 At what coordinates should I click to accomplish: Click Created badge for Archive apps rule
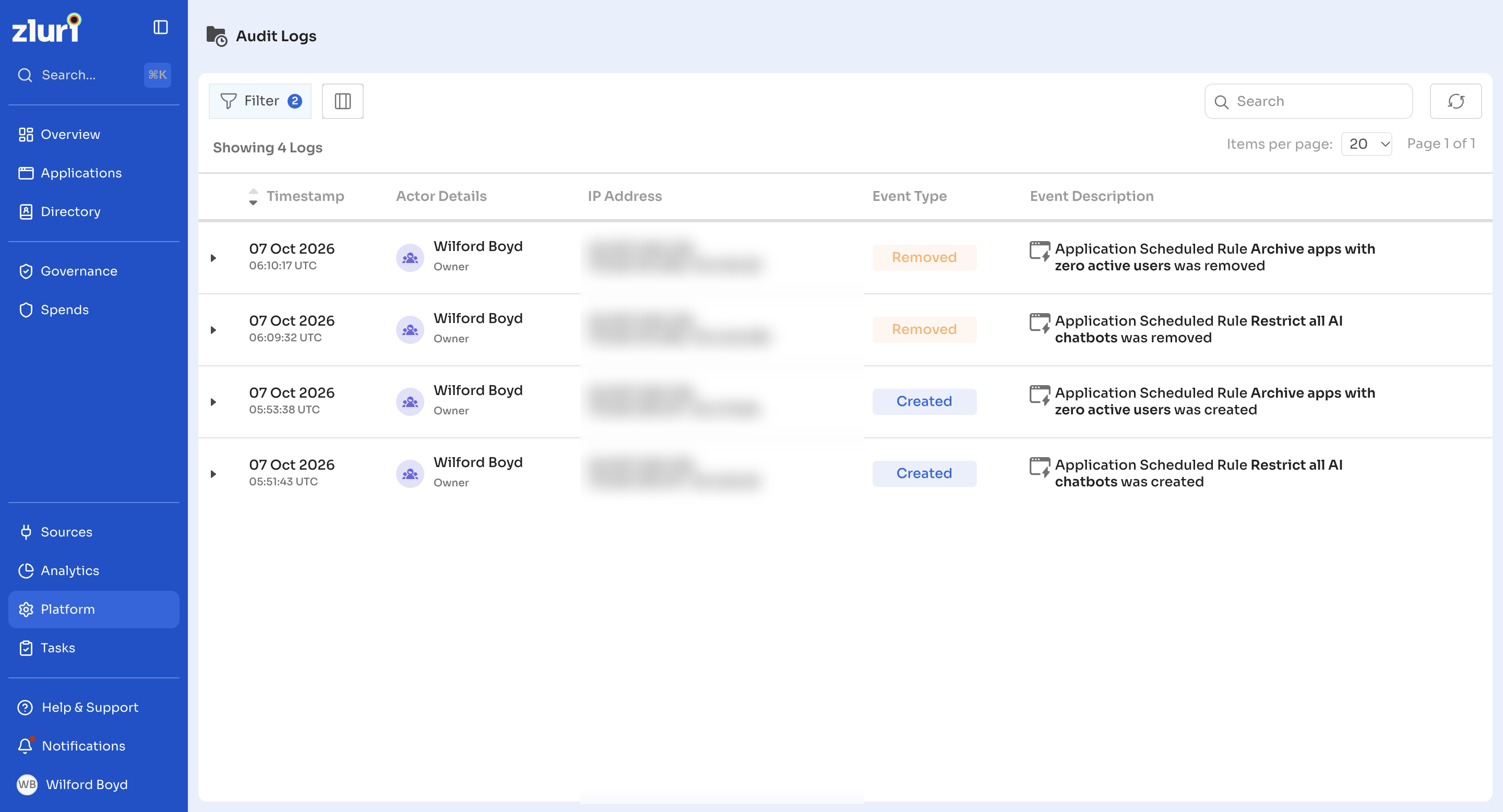(x=924, y=401)
